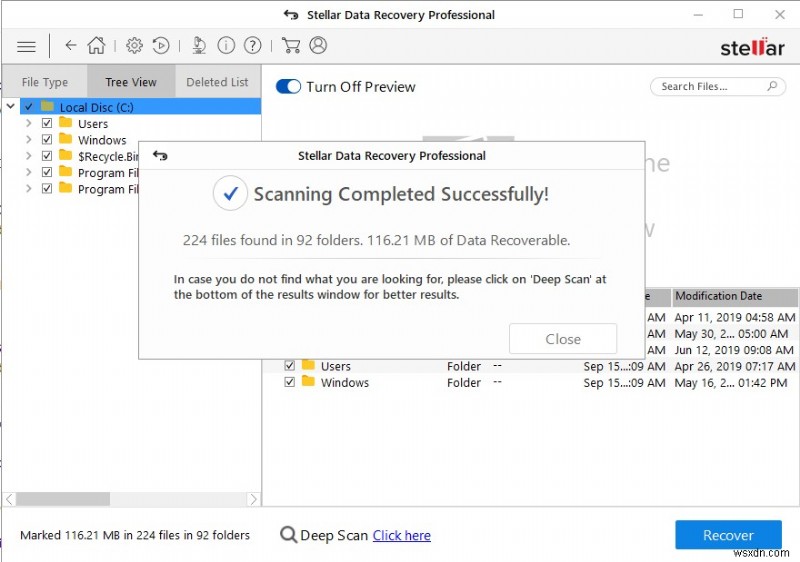Toggle the Turn Off Preview switch

pyautogui.click(x=288, y=87)
